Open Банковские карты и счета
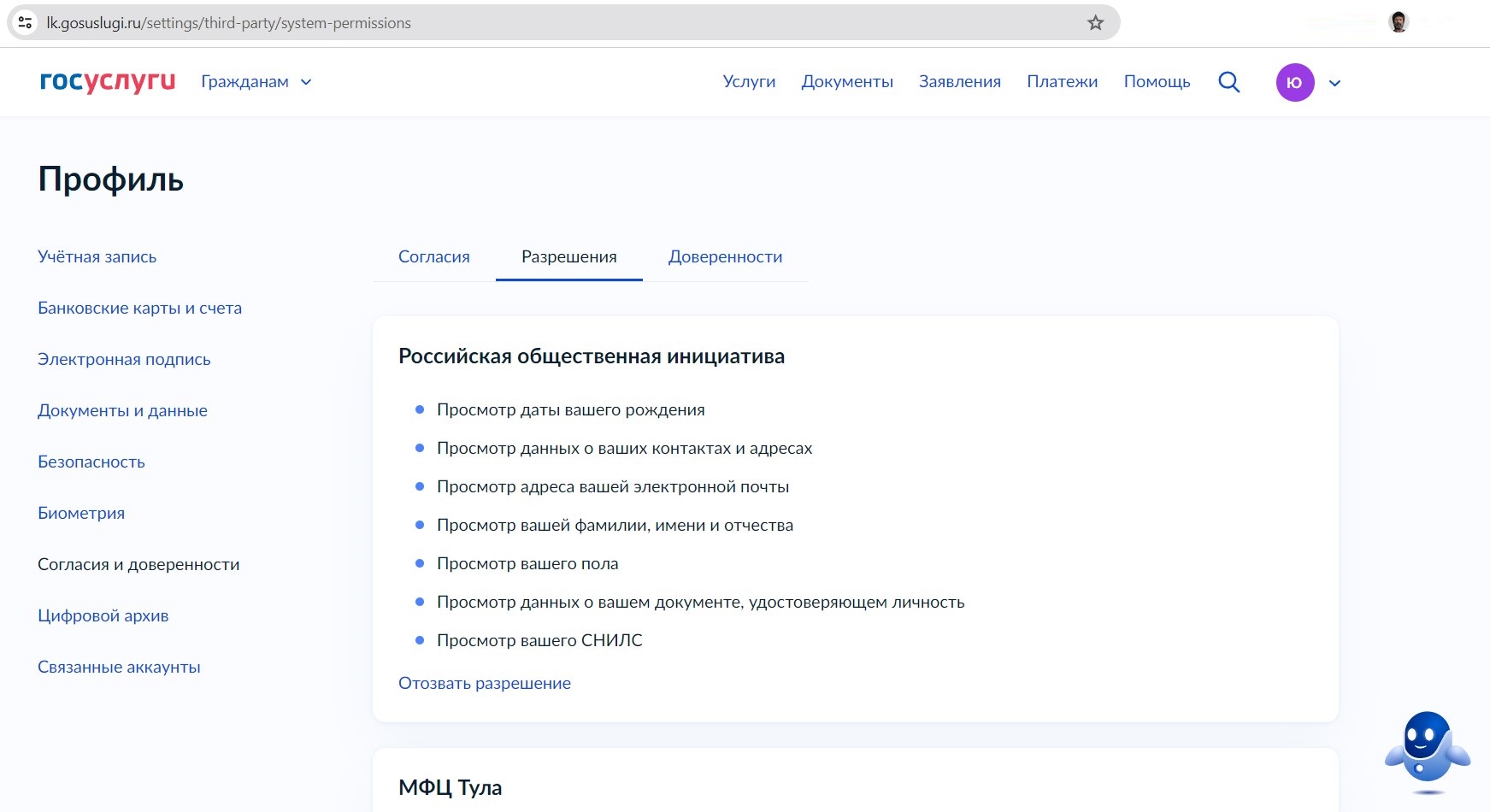The width and height of the screenshot is (1490, 812). (x=140, y=308)
